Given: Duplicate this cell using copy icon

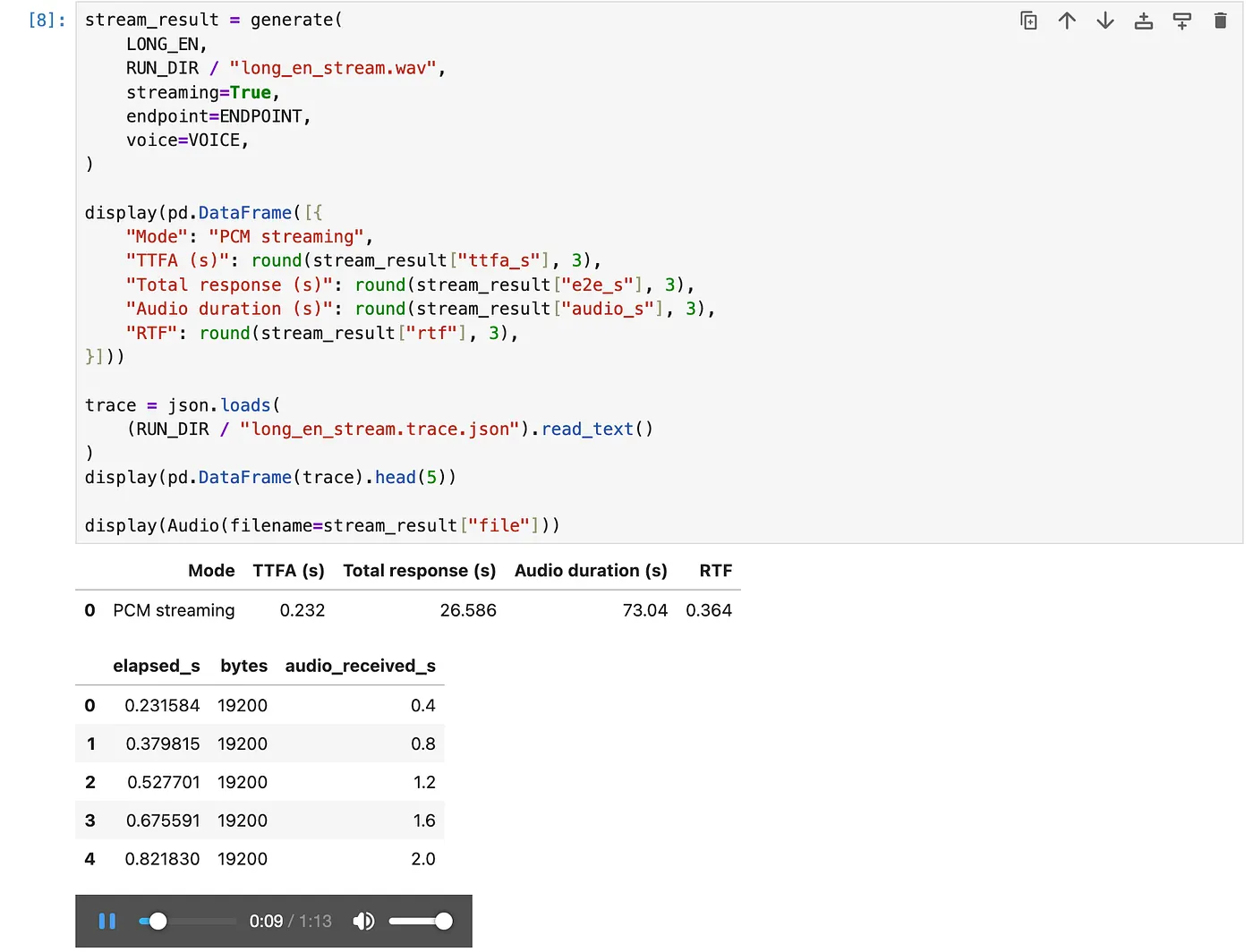Looking at the screenshot, I should (x=1028, y=21).
